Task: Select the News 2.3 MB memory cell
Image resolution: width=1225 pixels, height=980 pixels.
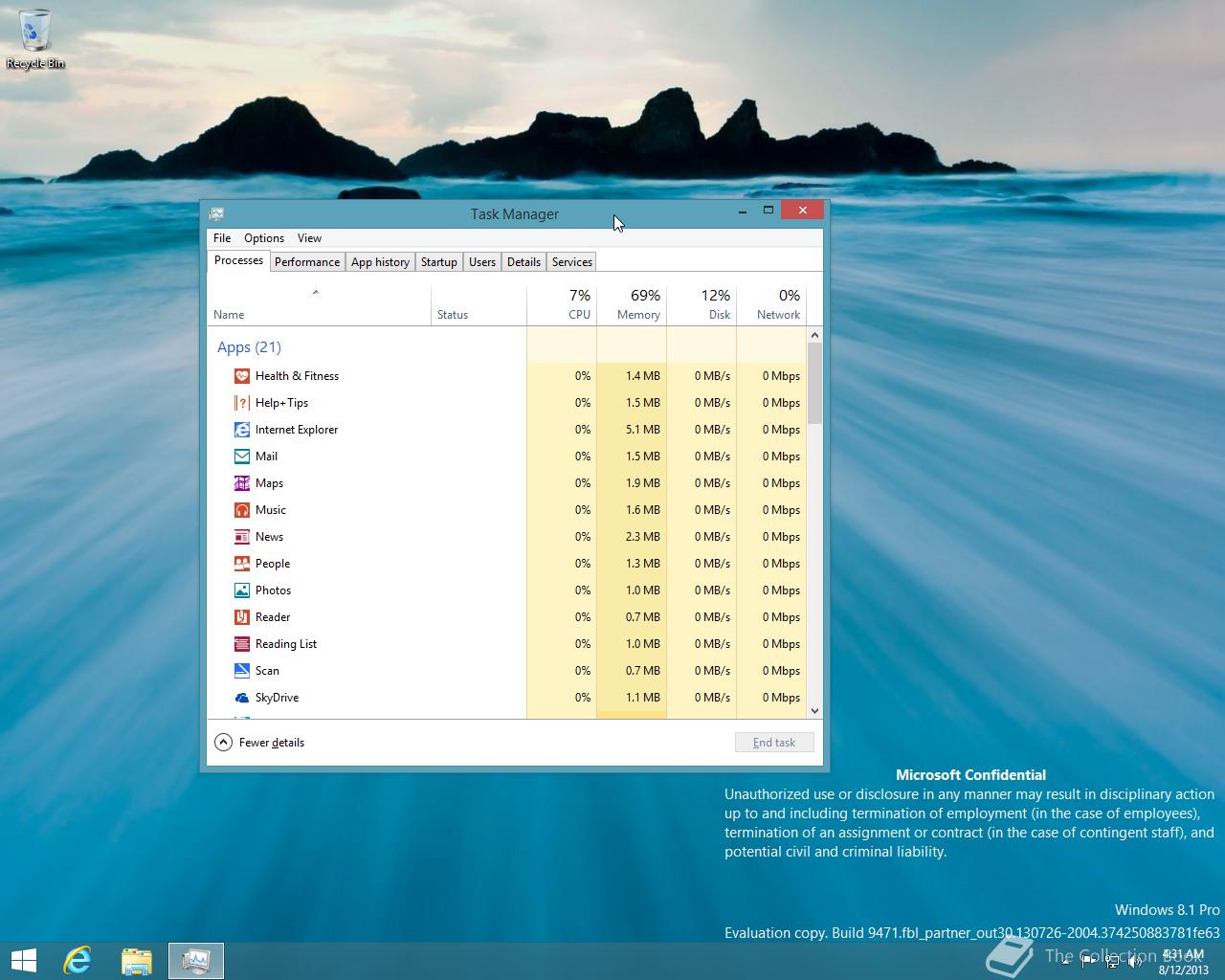Action: [x=632, y=537]
